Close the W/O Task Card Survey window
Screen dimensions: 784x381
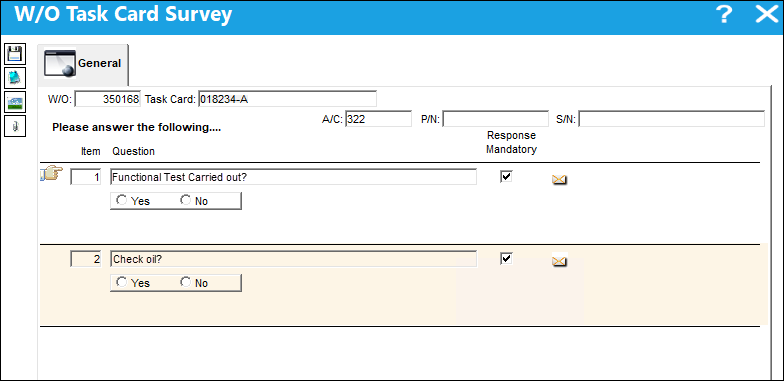766,15
